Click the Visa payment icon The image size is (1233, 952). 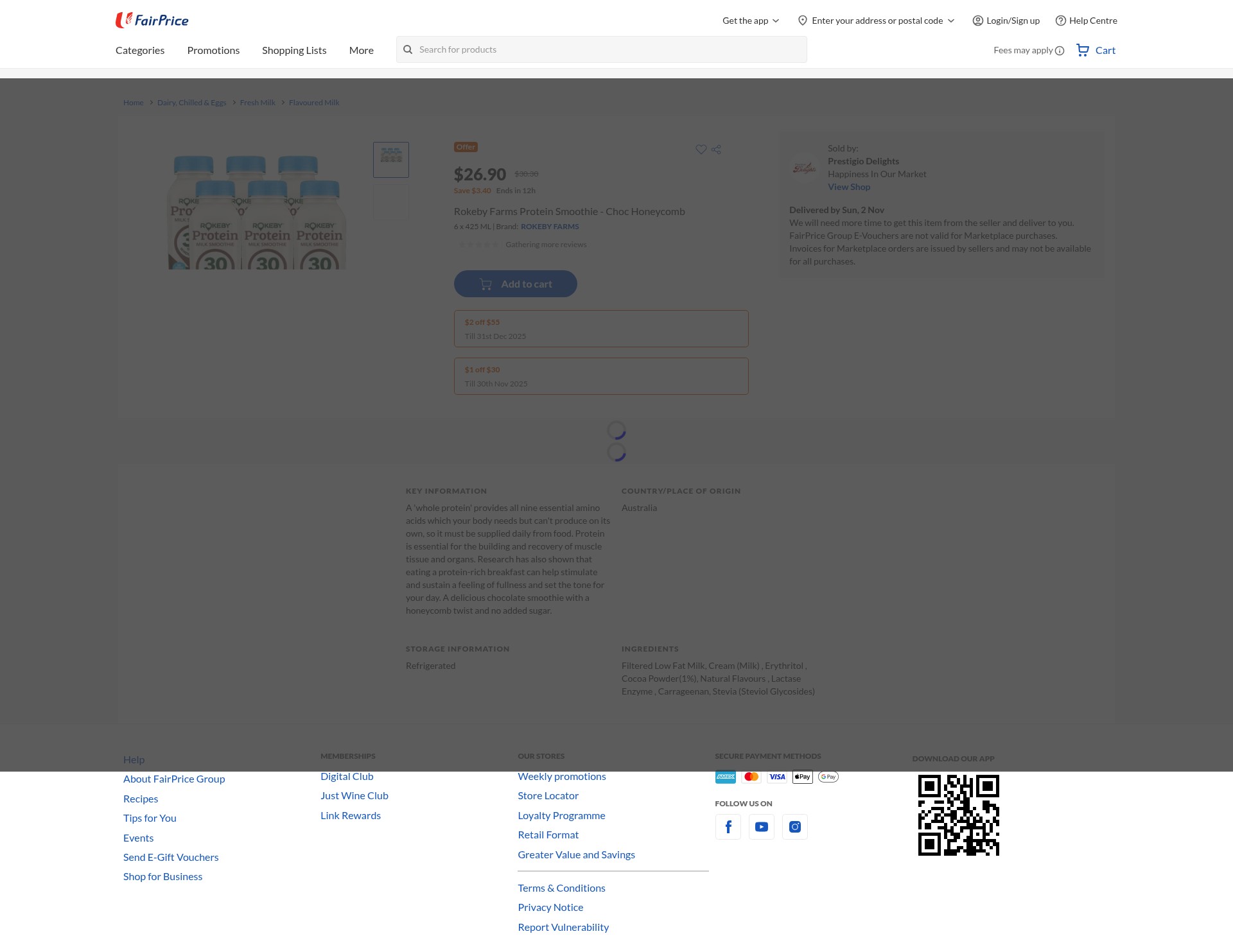tap(777, 777)
